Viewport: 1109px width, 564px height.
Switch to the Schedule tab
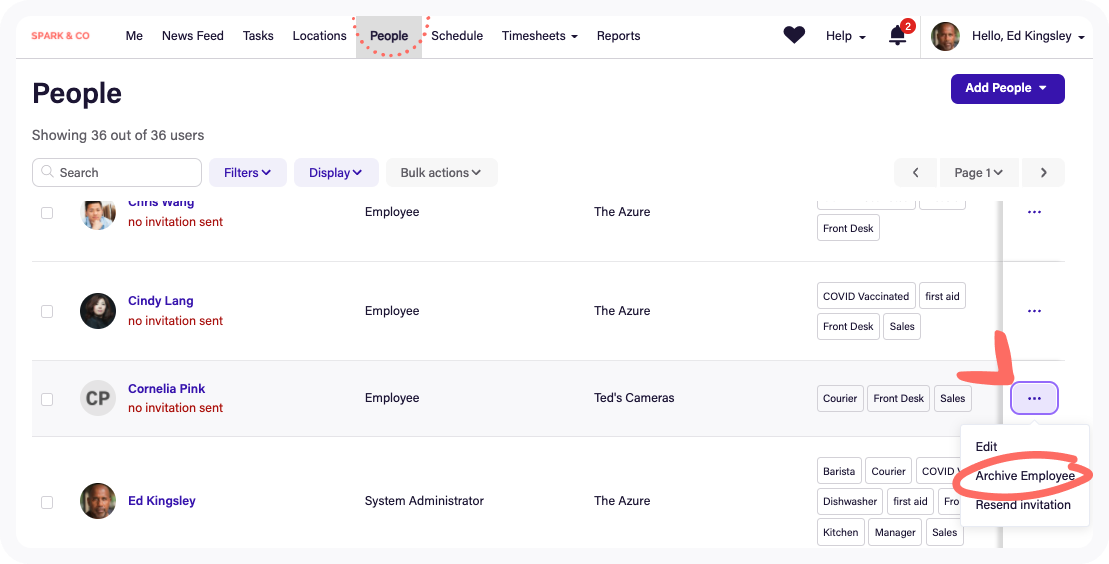[x=457, y=36]
